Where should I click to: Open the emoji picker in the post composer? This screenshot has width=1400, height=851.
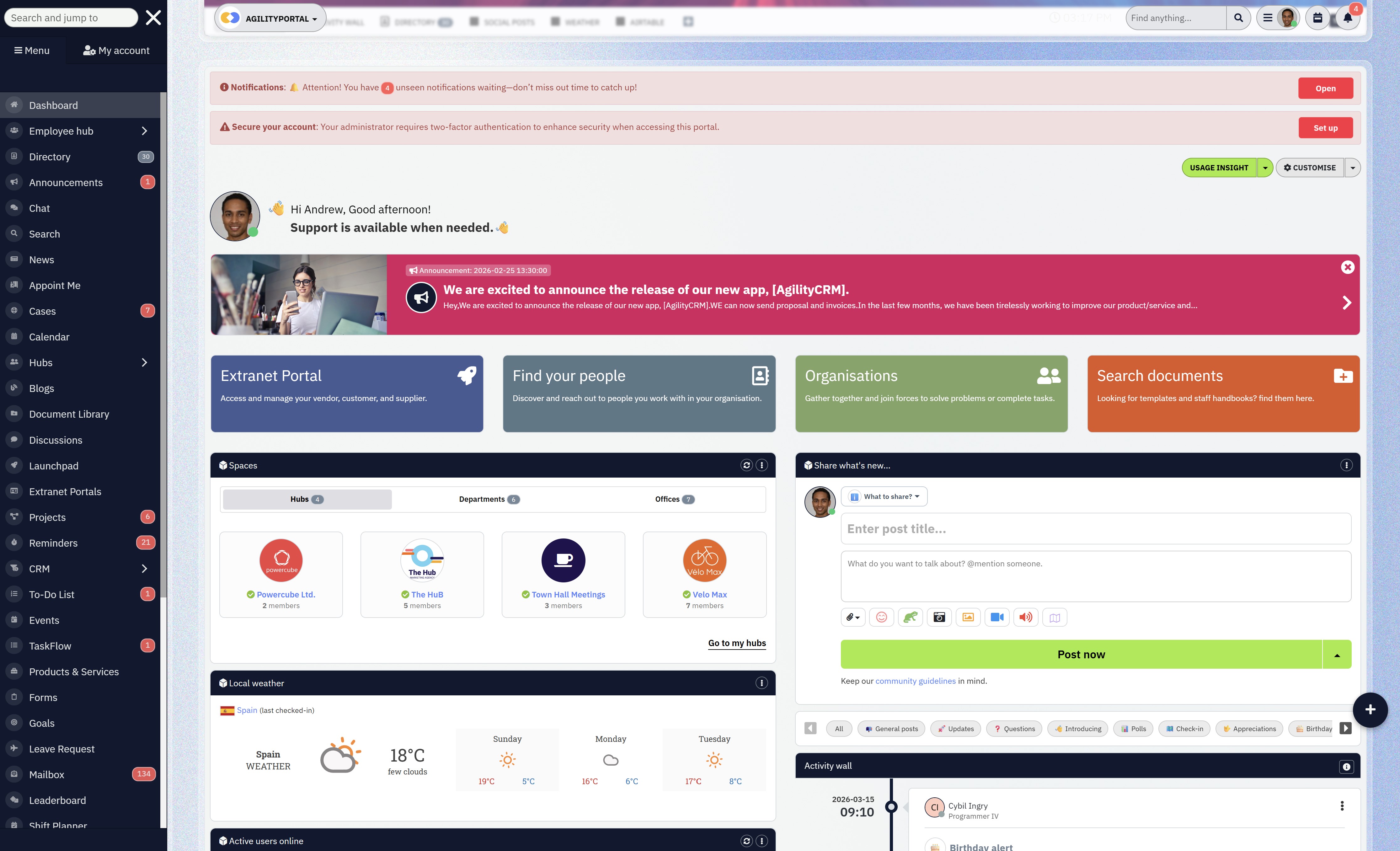point(881,617)
